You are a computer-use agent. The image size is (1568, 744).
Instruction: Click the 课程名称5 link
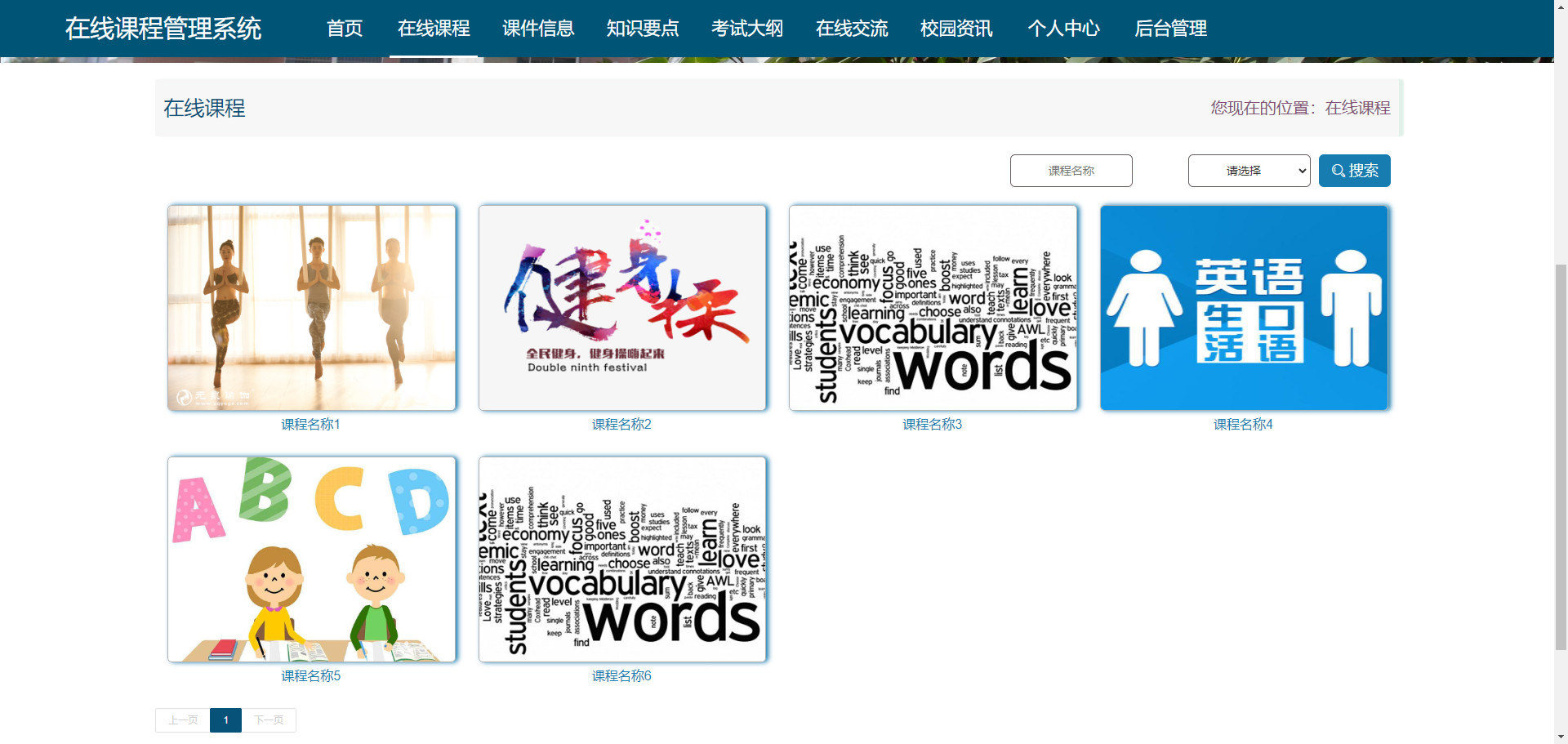coord(311,676)
